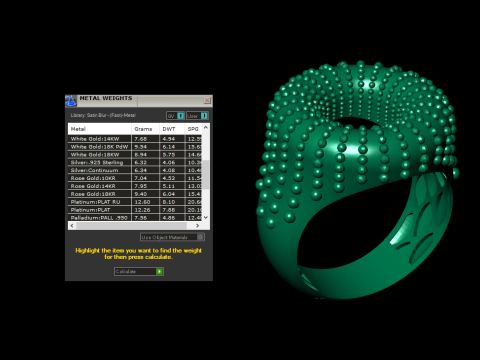
Task: Toggle Use Object Materials option
Action: pyautogui.click(x=172, y=237)
